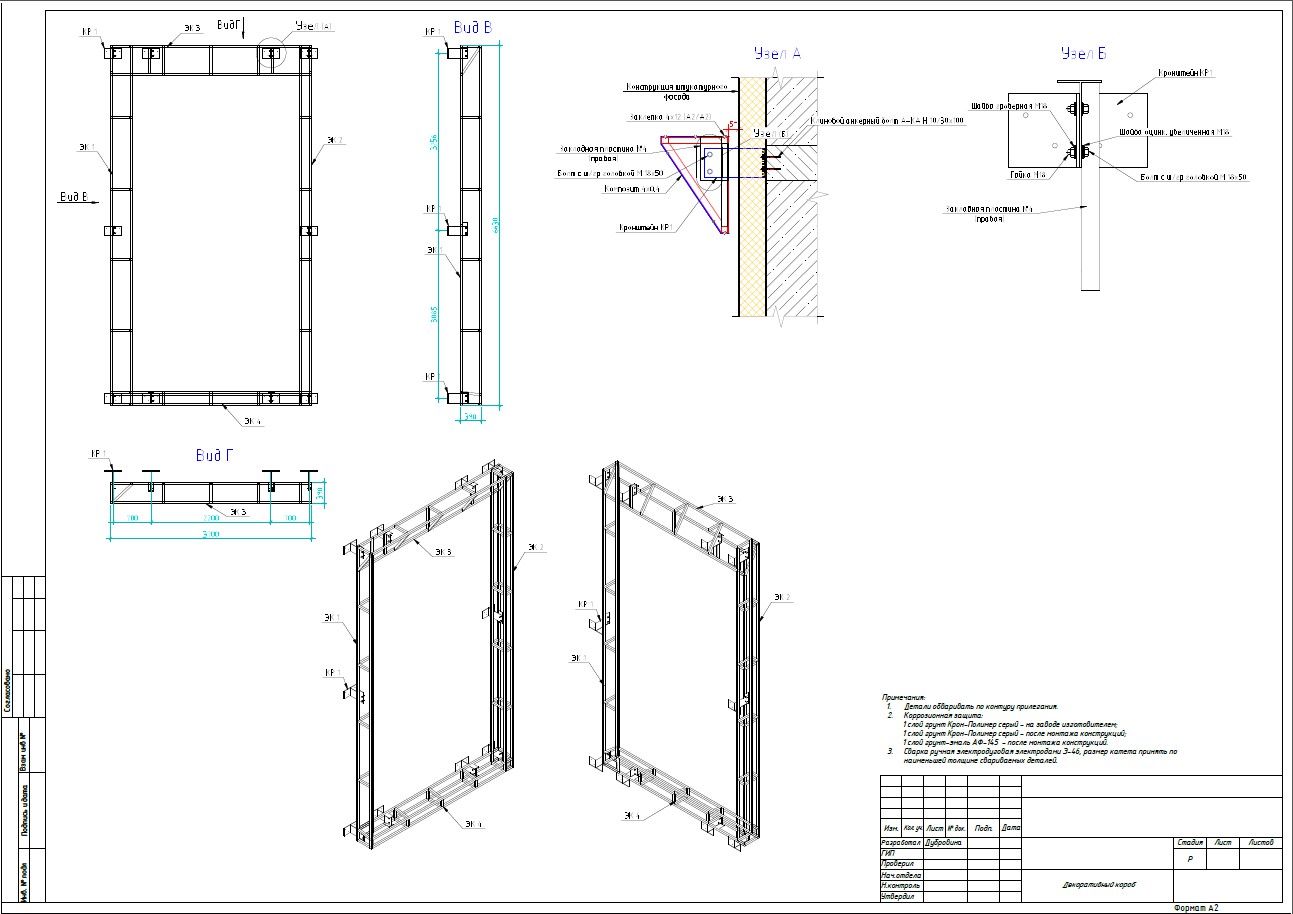The width and height of the screenshot is (1293, 914).
Task: Click the "Дата" column header
Action: pos(1011,828)
